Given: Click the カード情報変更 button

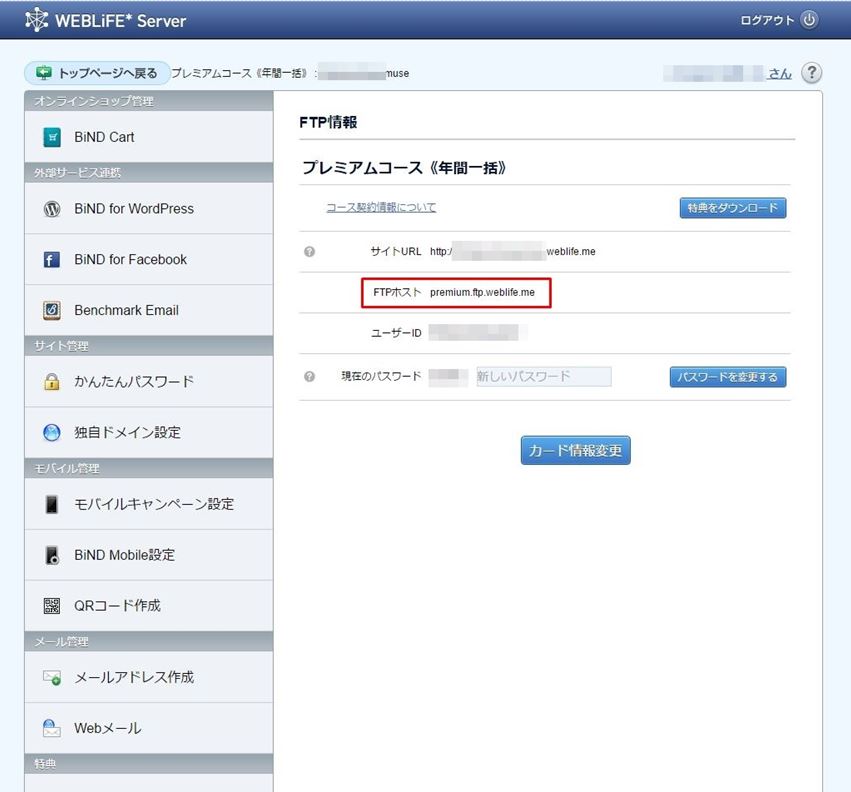Looking at the screenshot, I should tap(575, 450).
